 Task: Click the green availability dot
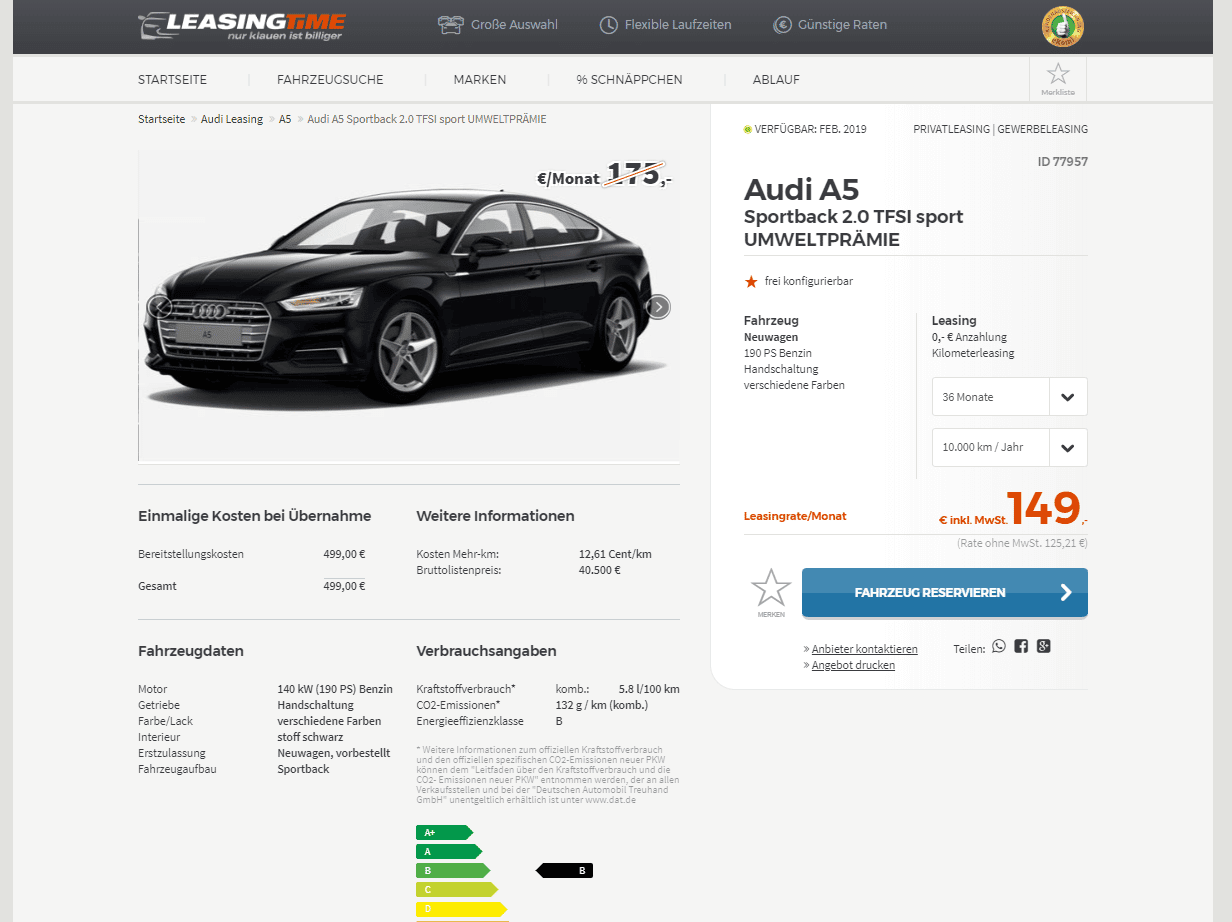coord(747,129)
